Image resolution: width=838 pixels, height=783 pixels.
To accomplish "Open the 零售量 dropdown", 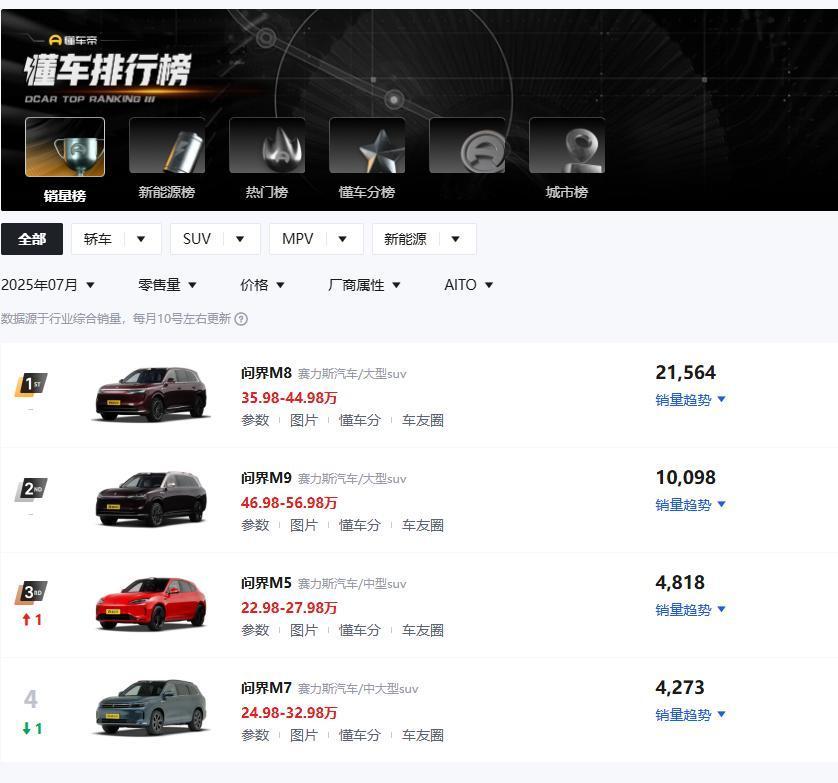I will click(x=167, y=285).
